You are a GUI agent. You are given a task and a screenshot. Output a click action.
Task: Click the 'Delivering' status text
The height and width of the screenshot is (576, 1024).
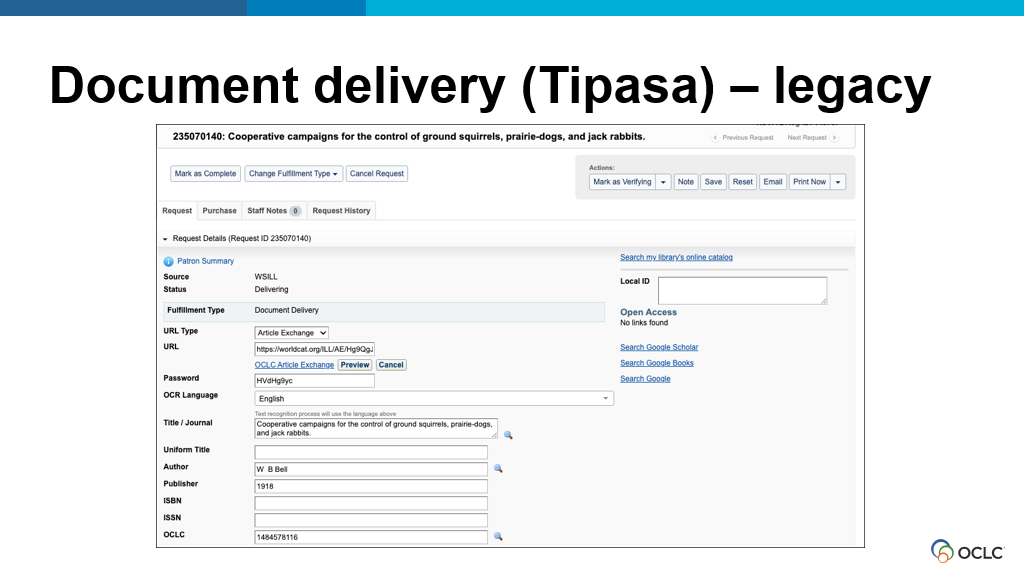(271, 289)
